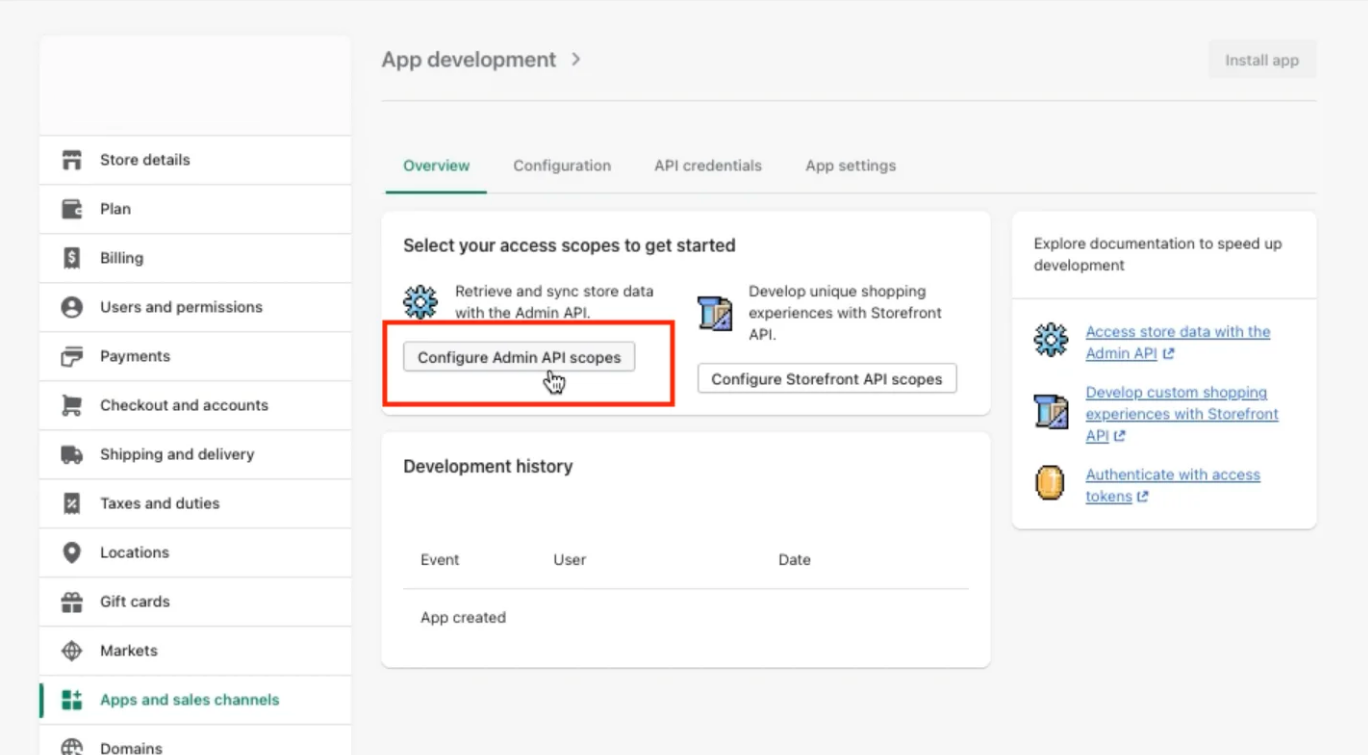Click the Apps and sales channels grid icon

(x=72, y=700)
